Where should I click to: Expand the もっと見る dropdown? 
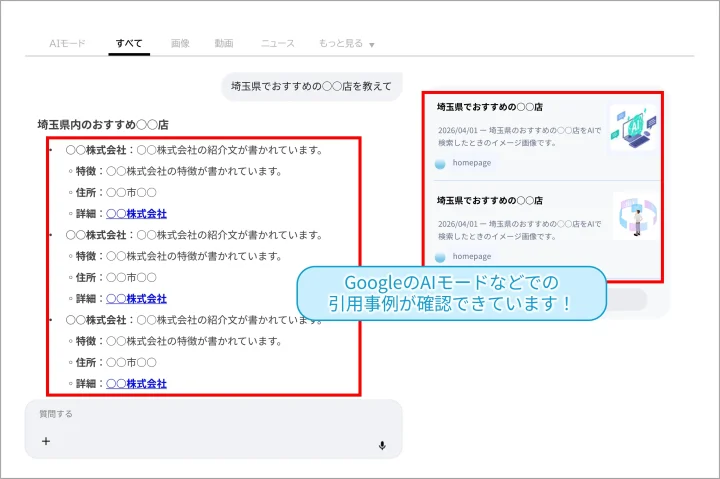(347, 44)
